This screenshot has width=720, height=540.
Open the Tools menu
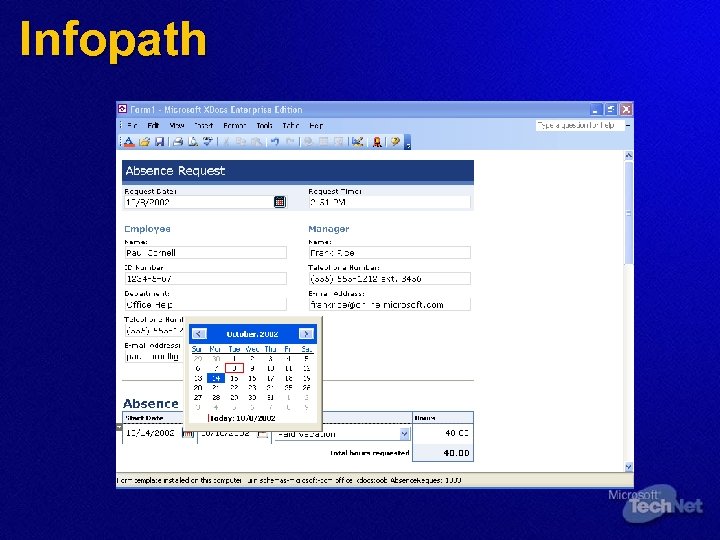click(264, 125)
